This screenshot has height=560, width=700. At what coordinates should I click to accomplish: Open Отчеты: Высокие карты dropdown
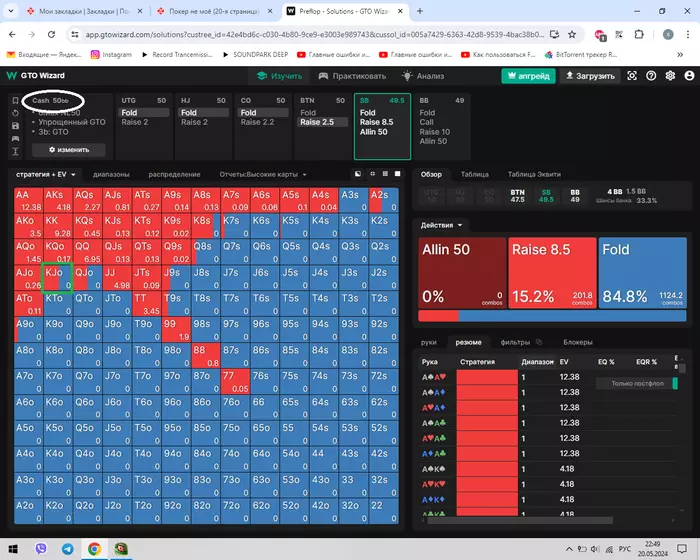click(263, 174)
